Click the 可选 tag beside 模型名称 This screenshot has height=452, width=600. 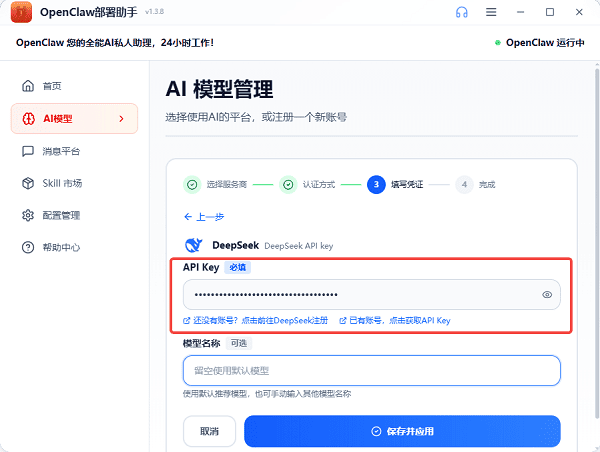coord(239,343)
